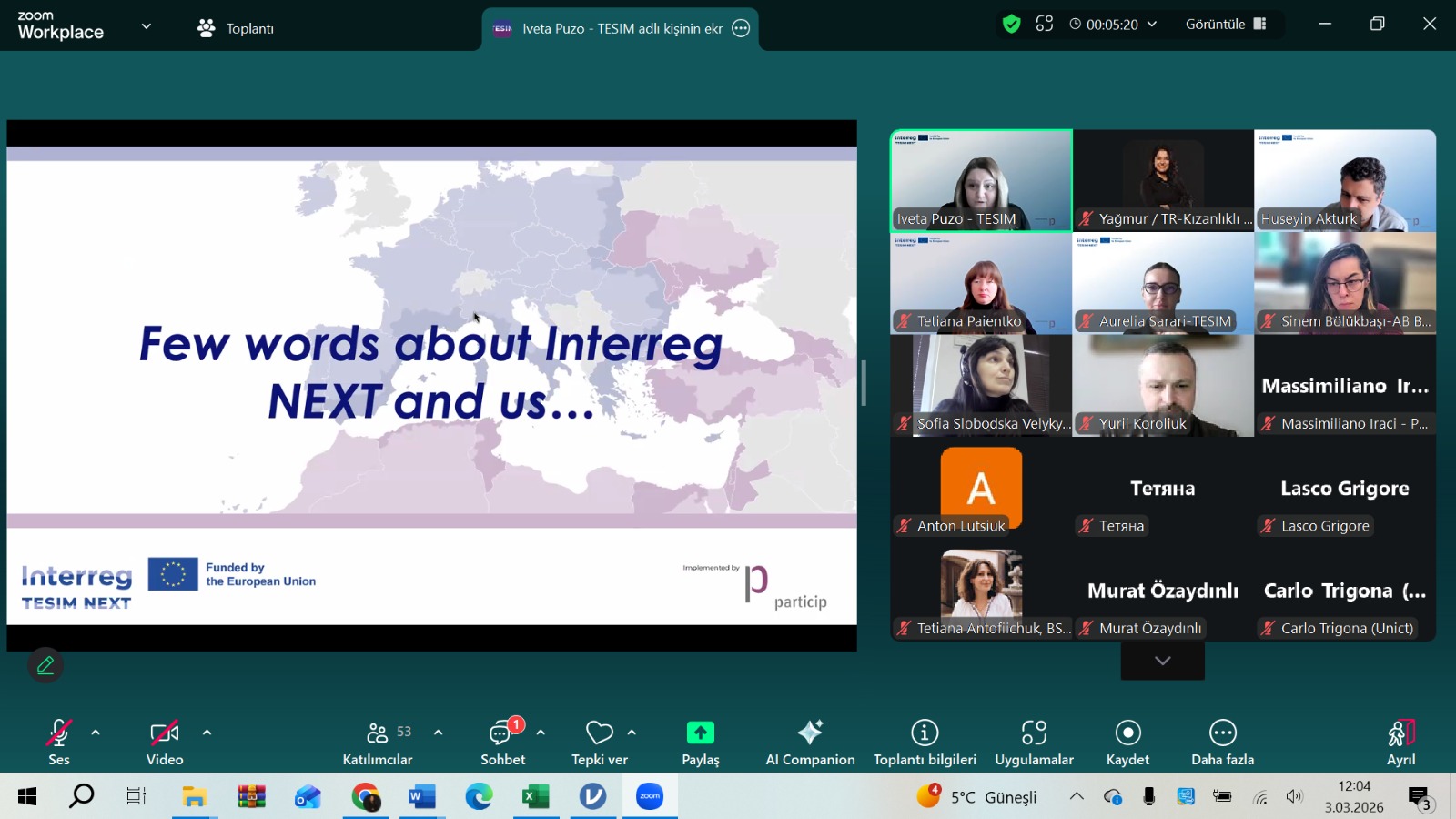Leave the meeting via Ayrıl
Viewport: 1456px width, 819px height.
[1400, 742]
